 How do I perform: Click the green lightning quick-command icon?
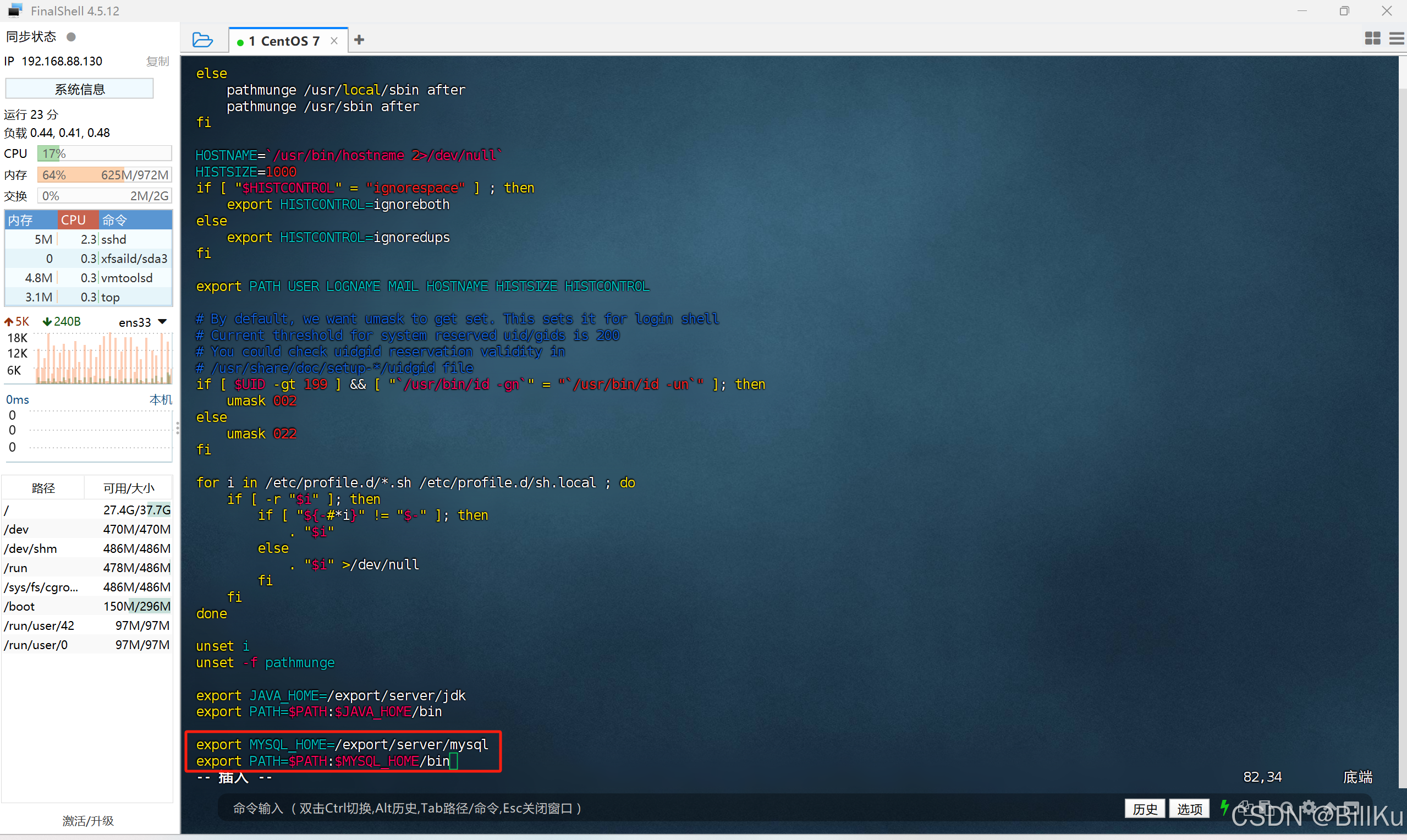[1224, 807]
